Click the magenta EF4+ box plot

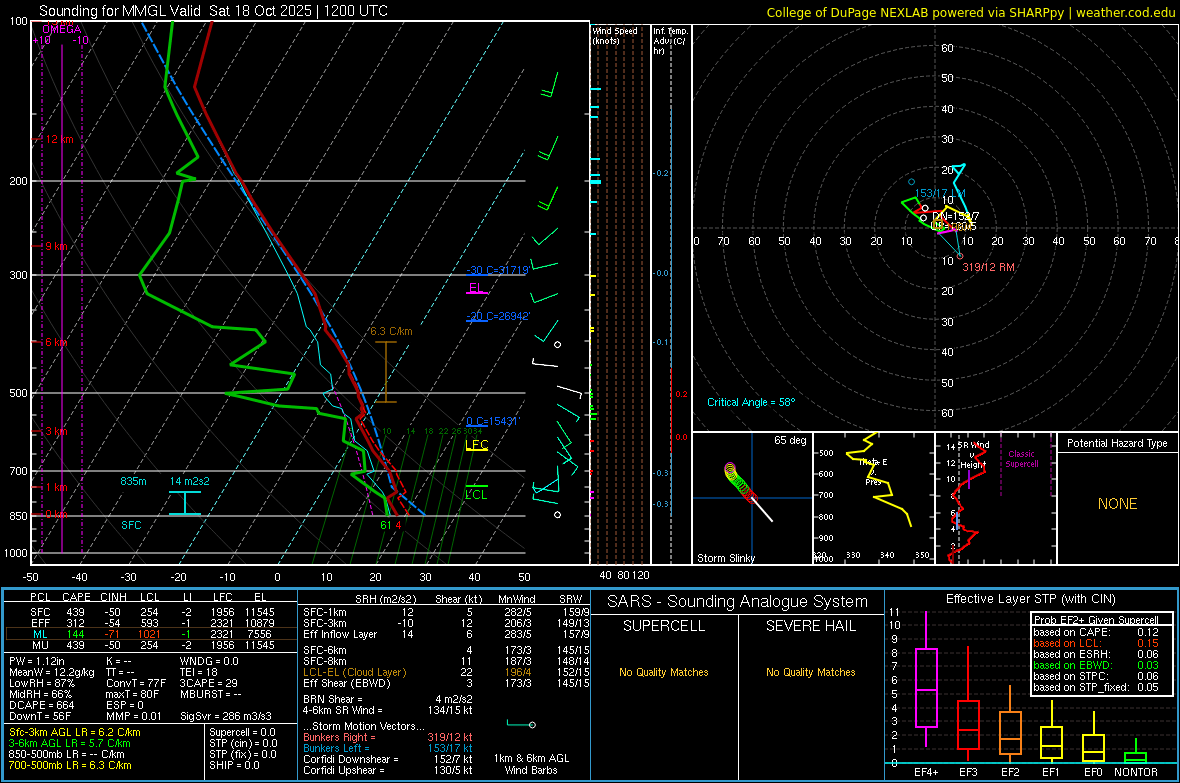[x=926, y=687]
